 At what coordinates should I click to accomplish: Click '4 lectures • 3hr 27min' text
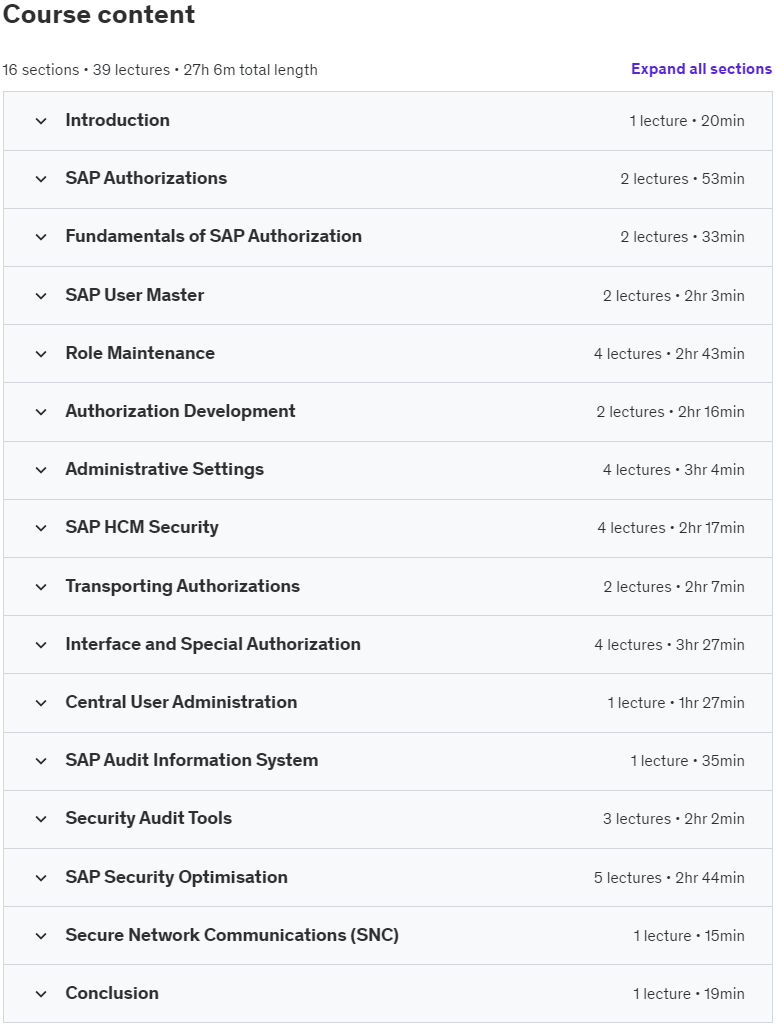(x=669, y=645)
